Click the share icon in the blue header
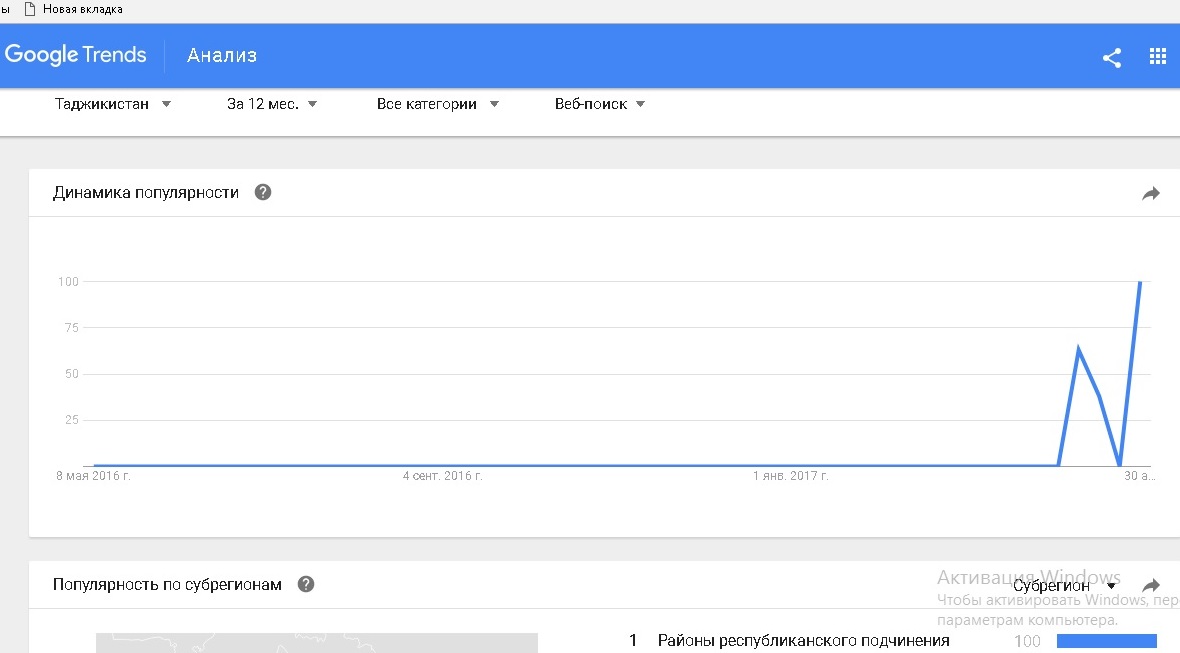 coord(1111,57)
